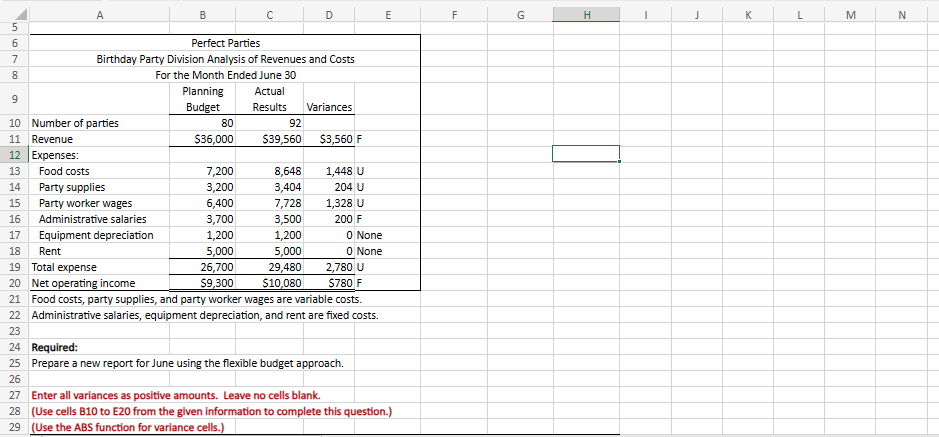Select row 12 header
The width and height of the screenshot is (939, 437).
[x=15, y=155]
